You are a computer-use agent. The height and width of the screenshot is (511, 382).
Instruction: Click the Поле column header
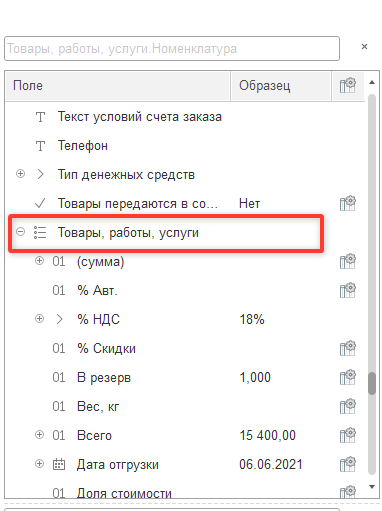point(118,86)
